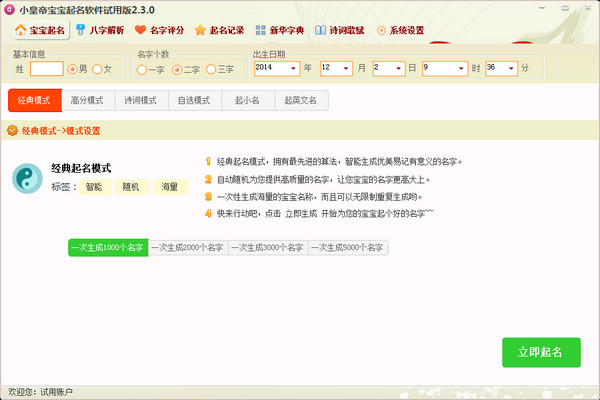Open 起名记录 star icon
The width and height of the screenshot is (600, 400).
(x=201, y=30)
